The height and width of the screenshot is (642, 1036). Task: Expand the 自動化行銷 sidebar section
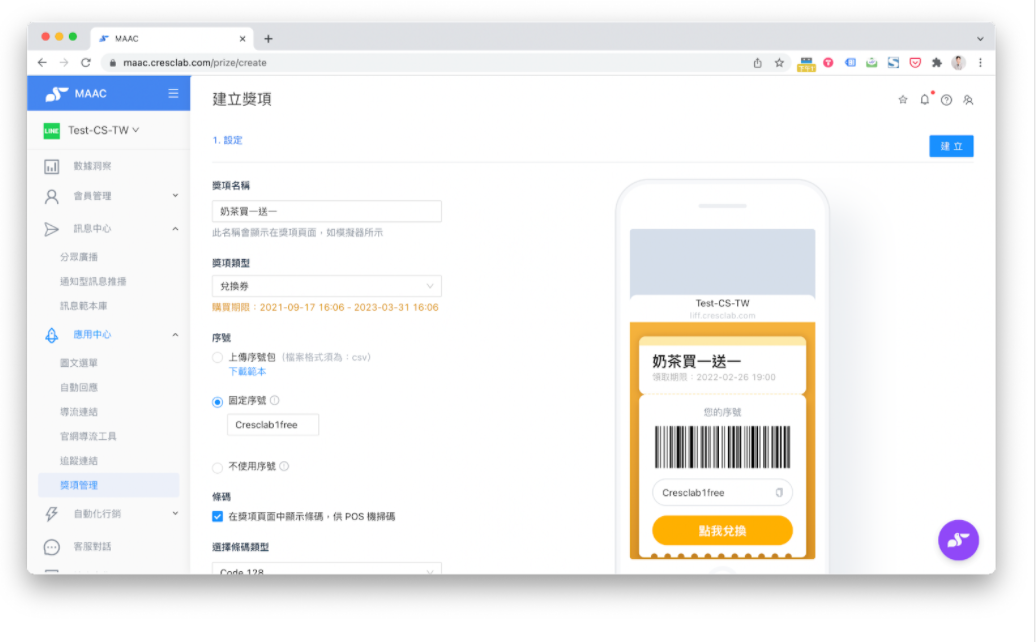click(175, 513)
